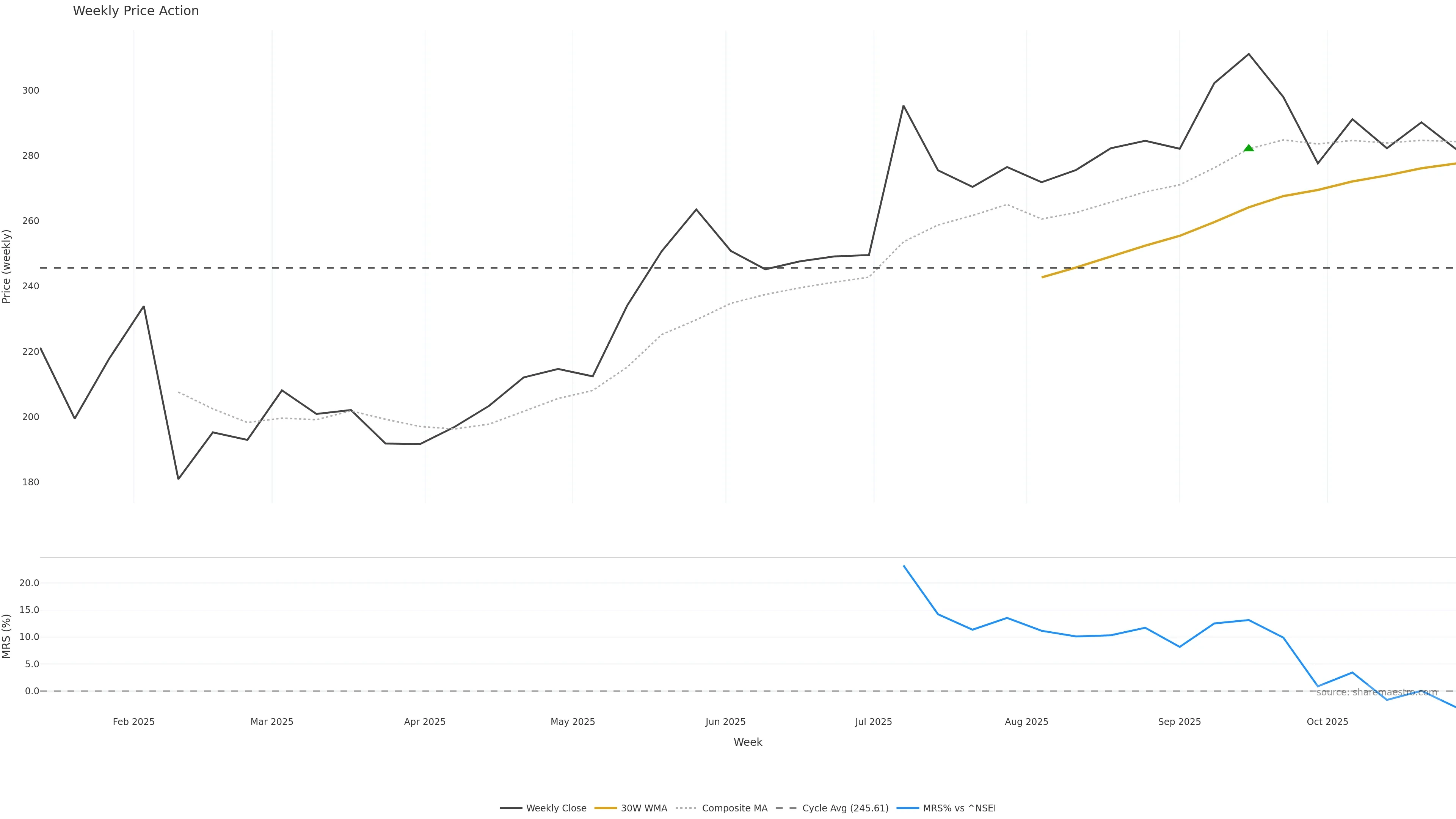
Task: Click the 300 price axis tick label
Action: tap(30, 91)
